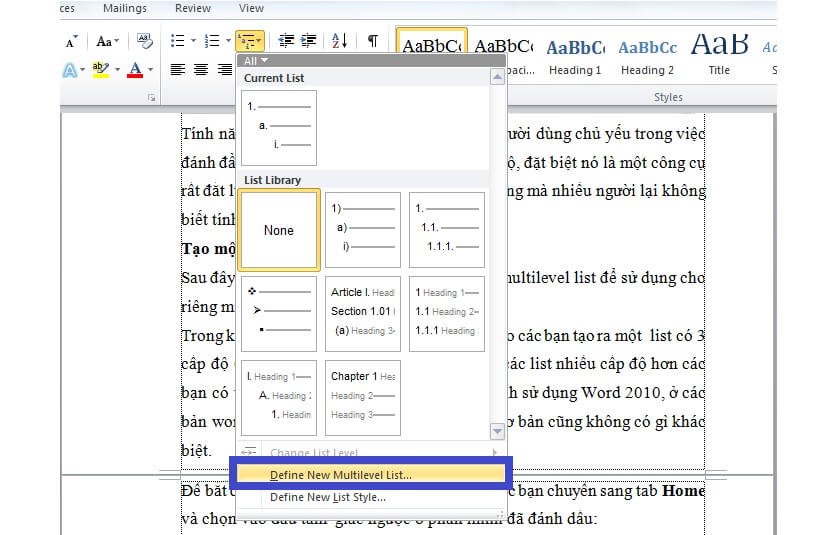Click Define New Multilevel List
The height and width of the screenshot is (535, 819).
click(x=371, y=474)
